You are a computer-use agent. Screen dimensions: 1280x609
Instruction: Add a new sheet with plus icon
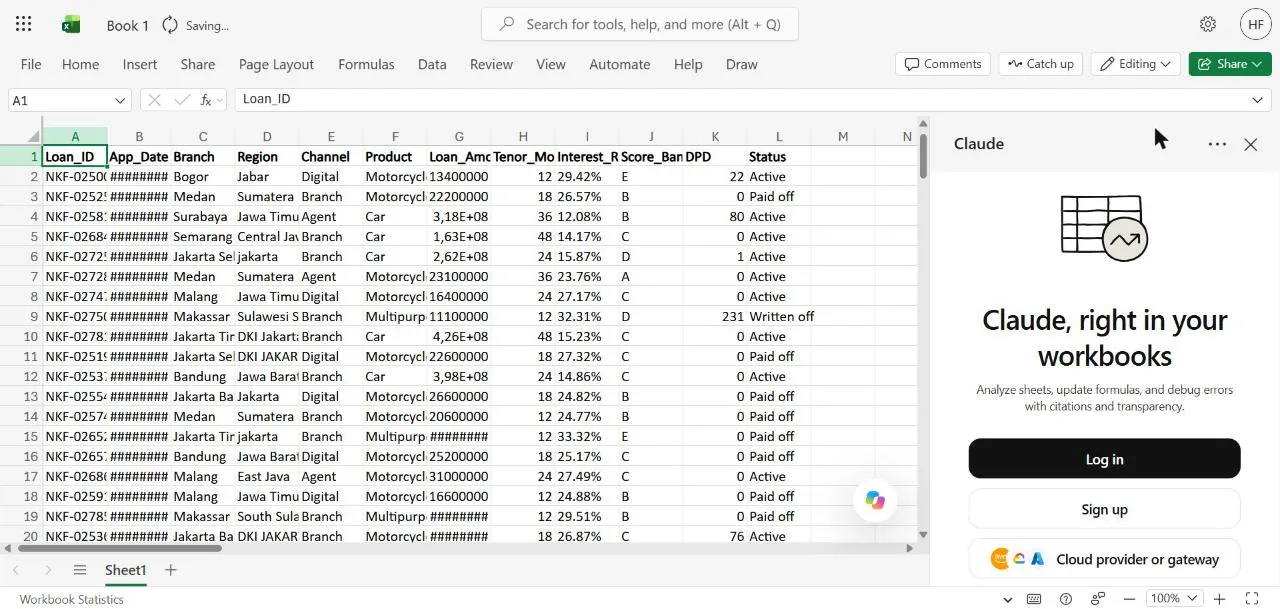[171, 570]
